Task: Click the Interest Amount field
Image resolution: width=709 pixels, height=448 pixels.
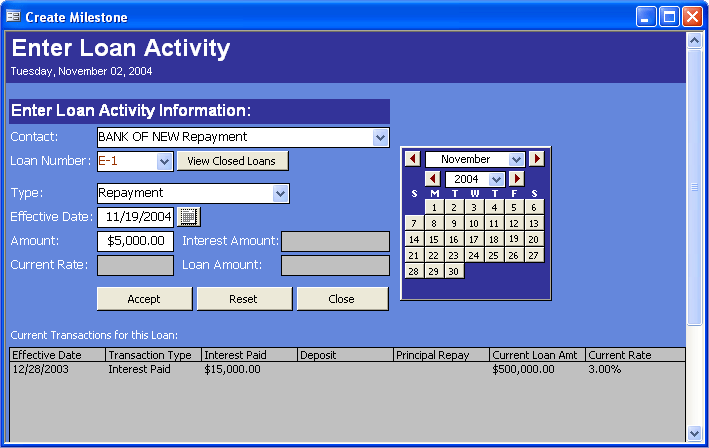Action: pos(335,241)
